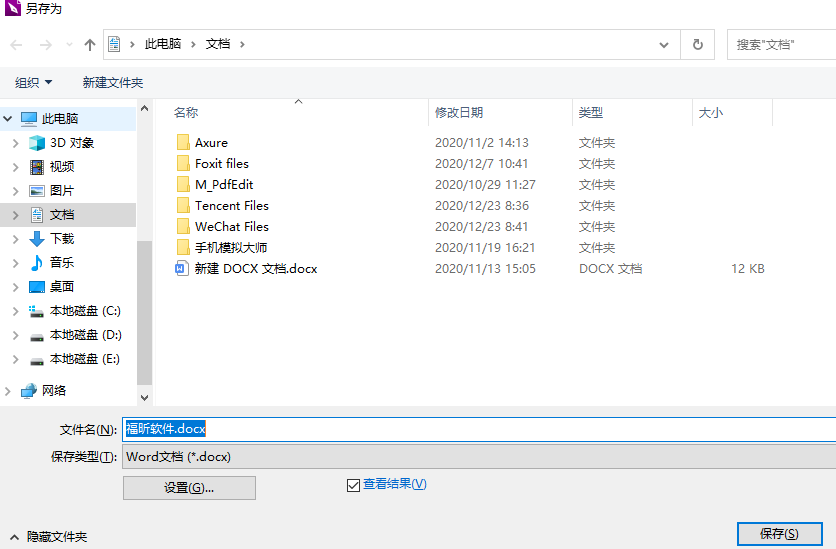Click the DOCX 文档 type cell
This screenshot has height=549, width=836.
point(610,269)
